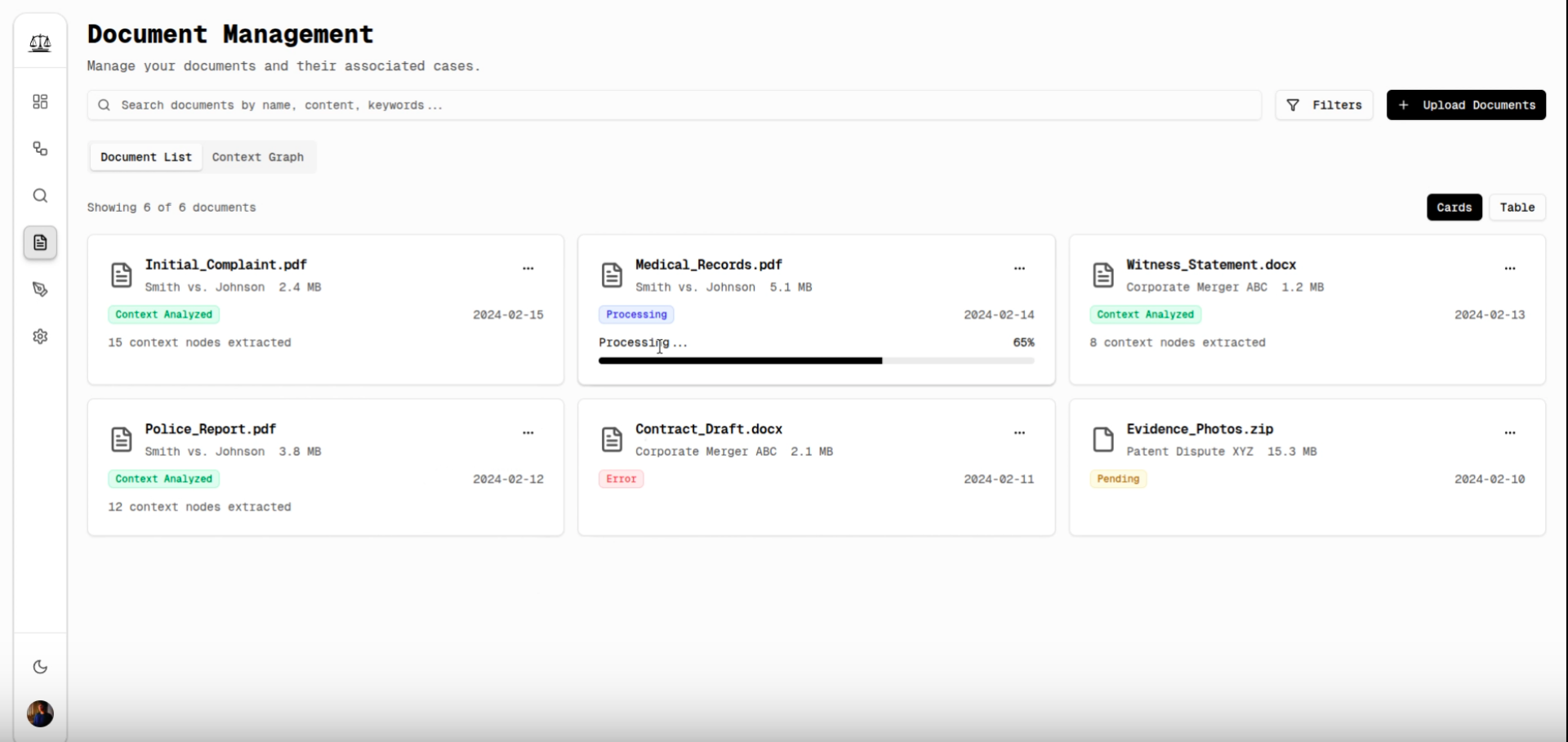Viewport: 1568px width, 742px height.
Task: Select the Document List tab
Action: click(146, 157)
